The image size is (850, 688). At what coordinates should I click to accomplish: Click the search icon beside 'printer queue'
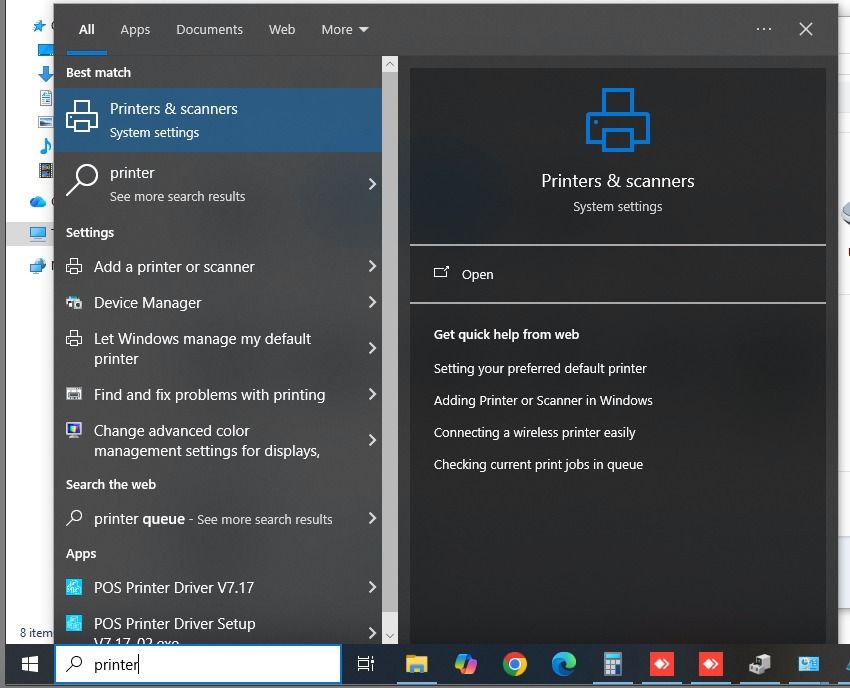[74, 518]
